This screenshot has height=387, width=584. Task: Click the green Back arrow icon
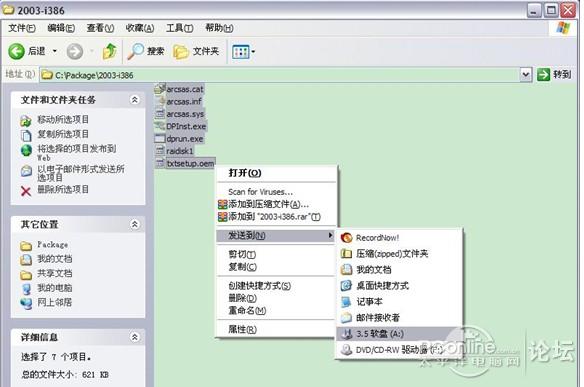pyautogui.click(x=16, y=51)
